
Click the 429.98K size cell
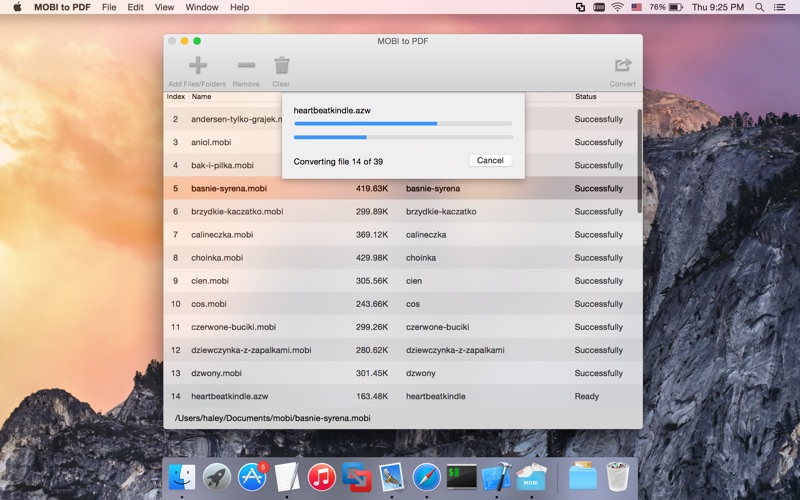372,258
